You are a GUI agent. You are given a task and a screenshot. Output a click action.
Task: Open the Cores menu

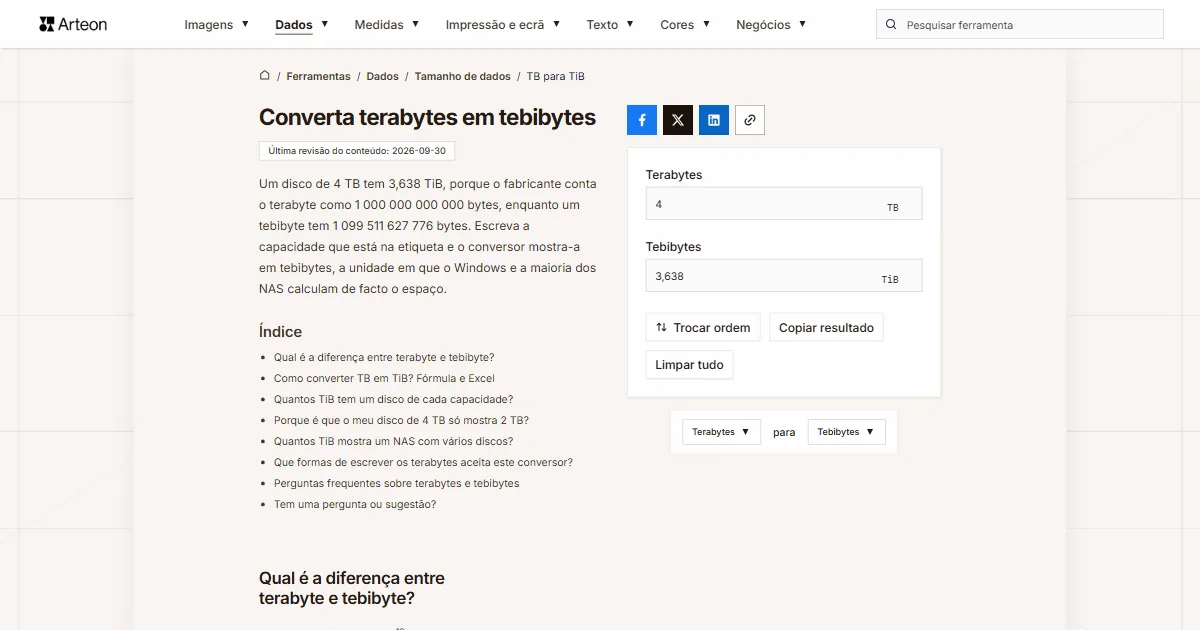click(685, 25)
